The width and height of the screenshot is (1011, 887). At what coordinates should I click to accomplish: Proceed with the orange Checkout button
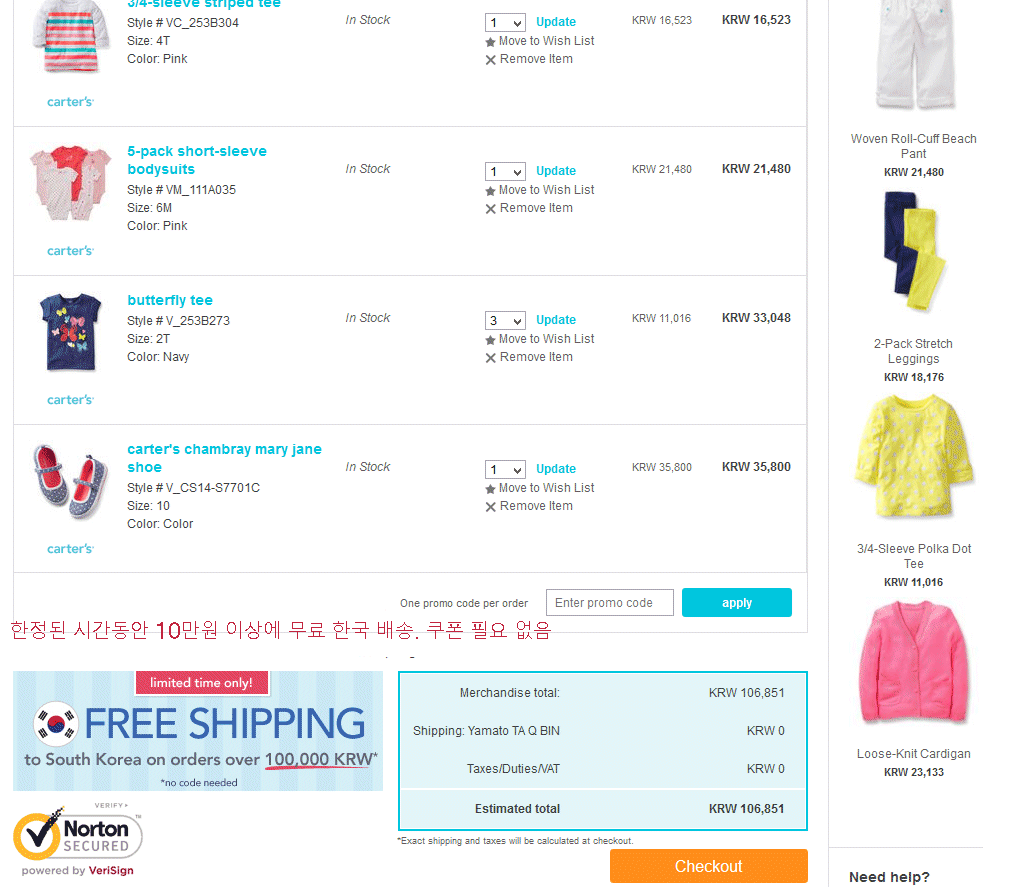pos(709,866)
